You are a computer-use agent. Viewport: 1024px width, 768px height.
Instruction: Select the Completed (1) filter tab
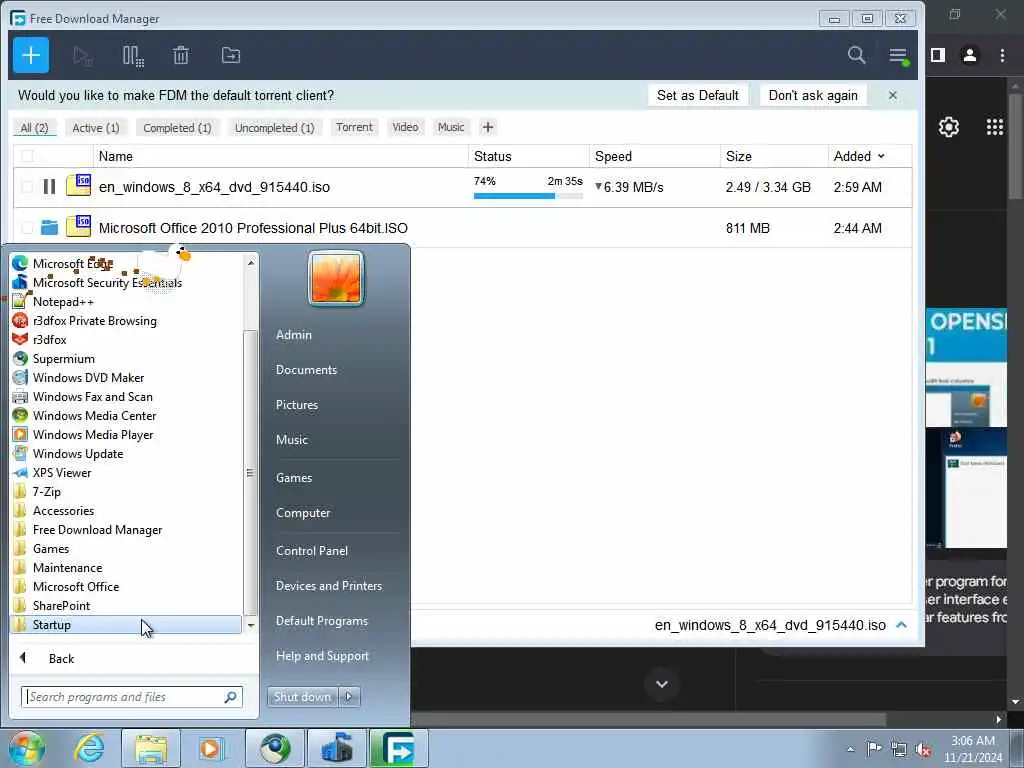177,128
